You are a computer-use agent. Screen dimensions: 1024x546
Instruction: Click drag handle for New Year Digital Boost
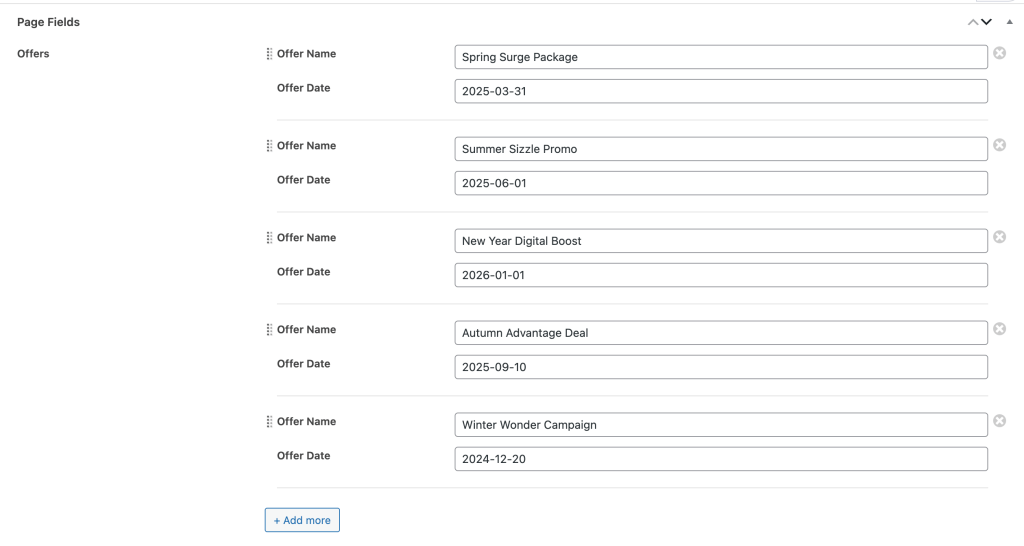tap(269, 238)
